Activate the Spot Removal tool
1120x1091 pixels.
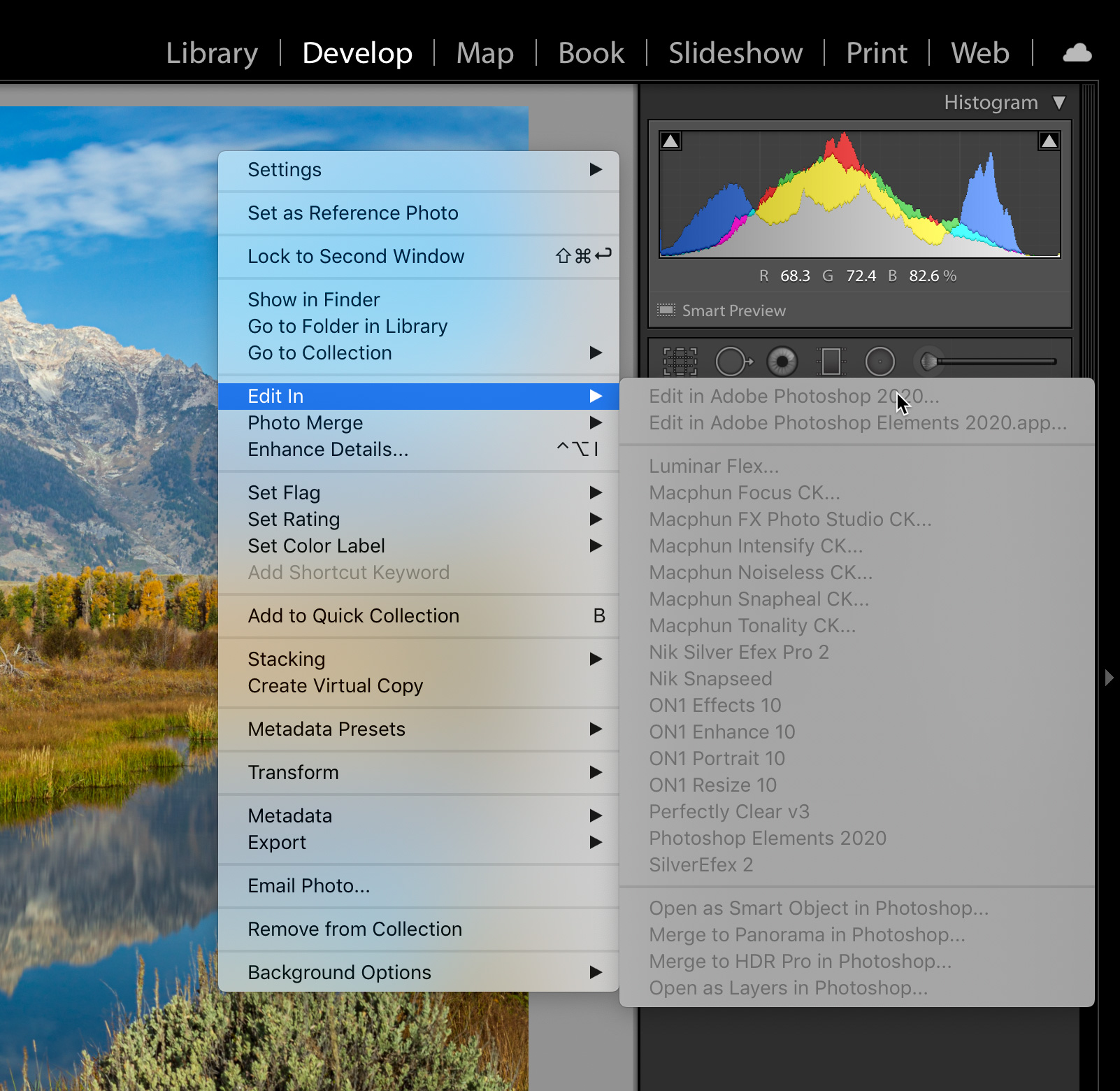(733, 362)
